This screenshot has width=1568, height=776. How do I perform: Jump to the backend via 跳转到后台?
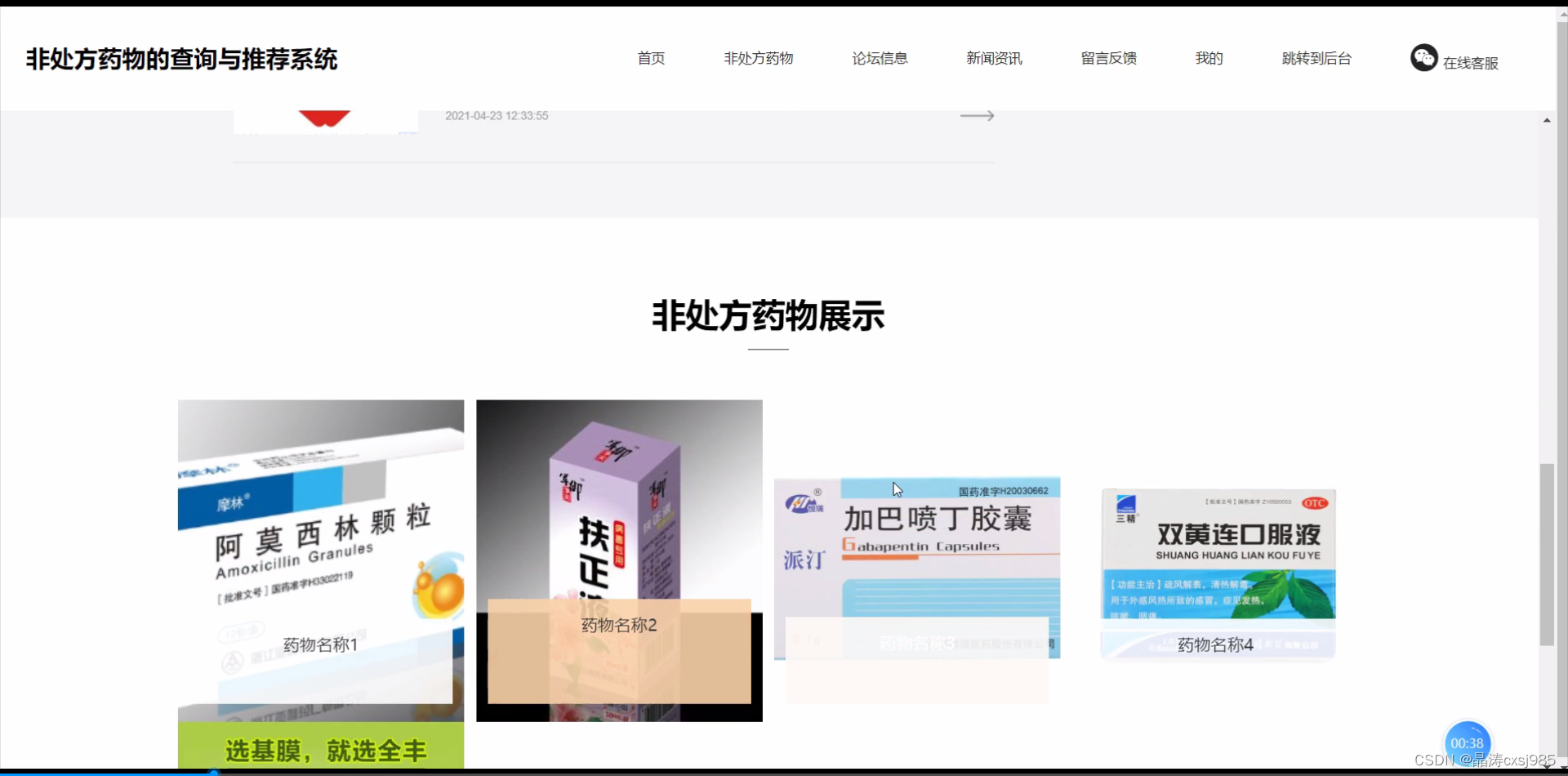[x=1316, y=58]
